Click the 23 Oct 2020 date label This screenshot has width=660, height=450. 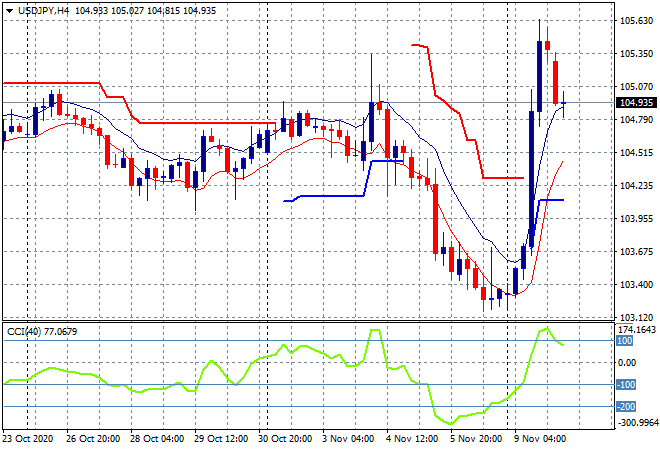pyautogui.click(x=28, y=439)
